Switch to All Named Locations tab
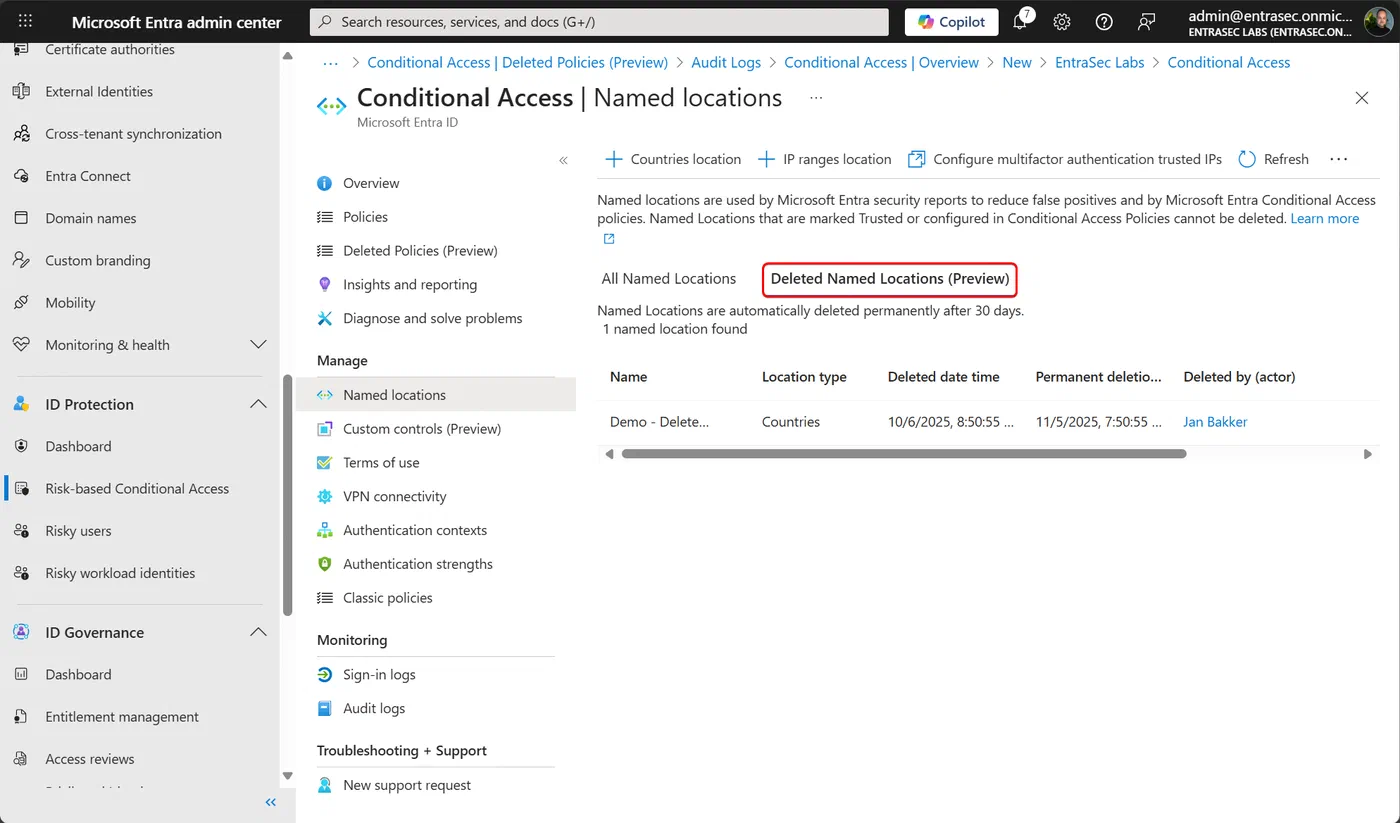1400x823 pixels. pyautogui.click(x=669, y=279)
